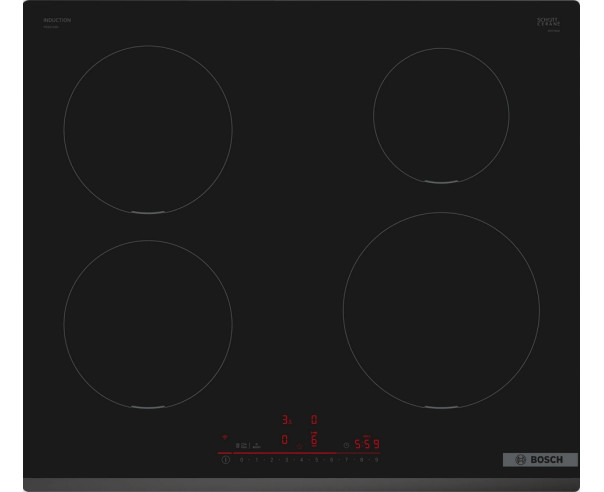Select the upper zone display showing 0
This screenshot has width=604, height=492.
tap(314, 420)
